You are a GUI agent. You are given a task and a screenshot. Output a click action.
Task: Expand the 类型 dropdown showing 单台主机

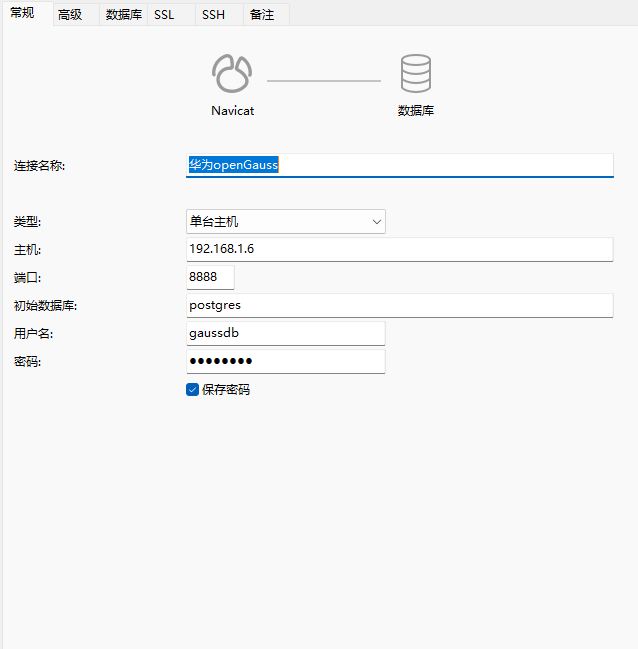point(286,221)
